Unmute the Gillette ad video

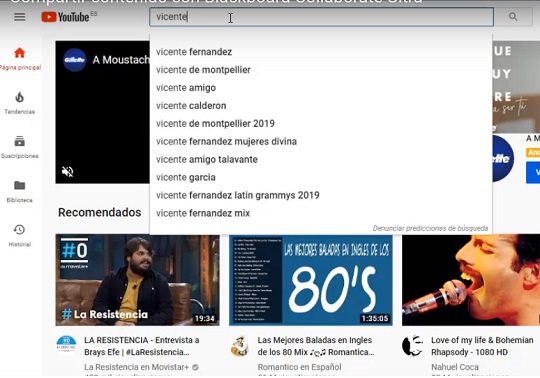[68, 171]
